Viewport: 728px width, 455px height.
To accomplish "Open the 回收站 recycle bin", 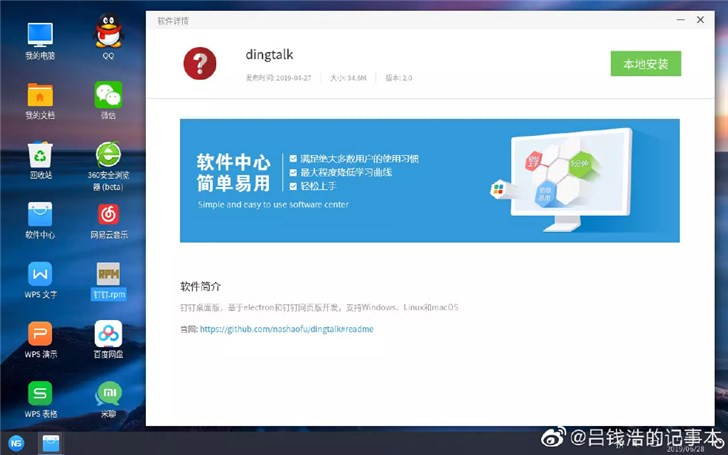I will [40, 154].
